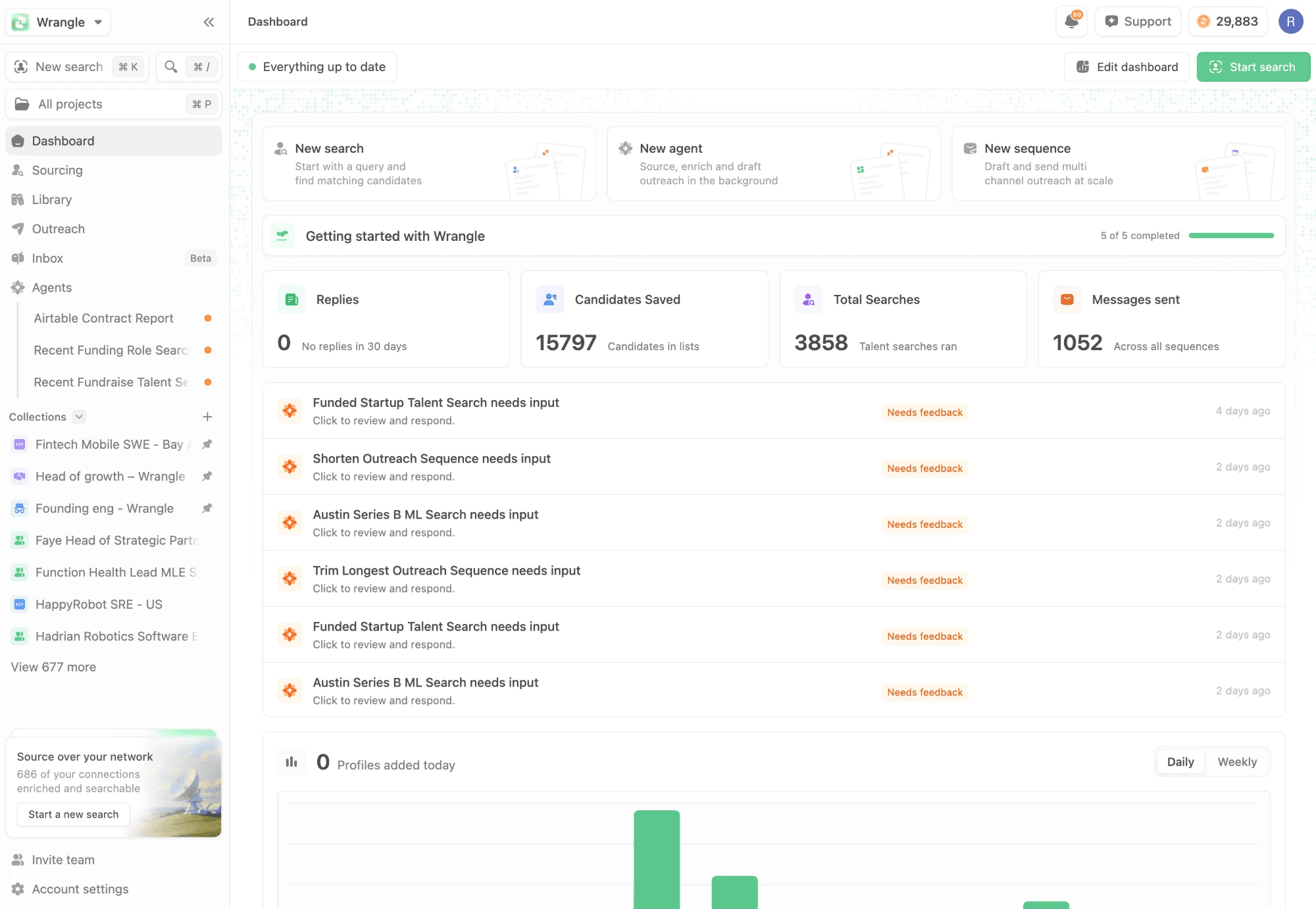1316x909 pixels.
Task: Open Head of growth – Wrangle collection
Action: [113, 476]
